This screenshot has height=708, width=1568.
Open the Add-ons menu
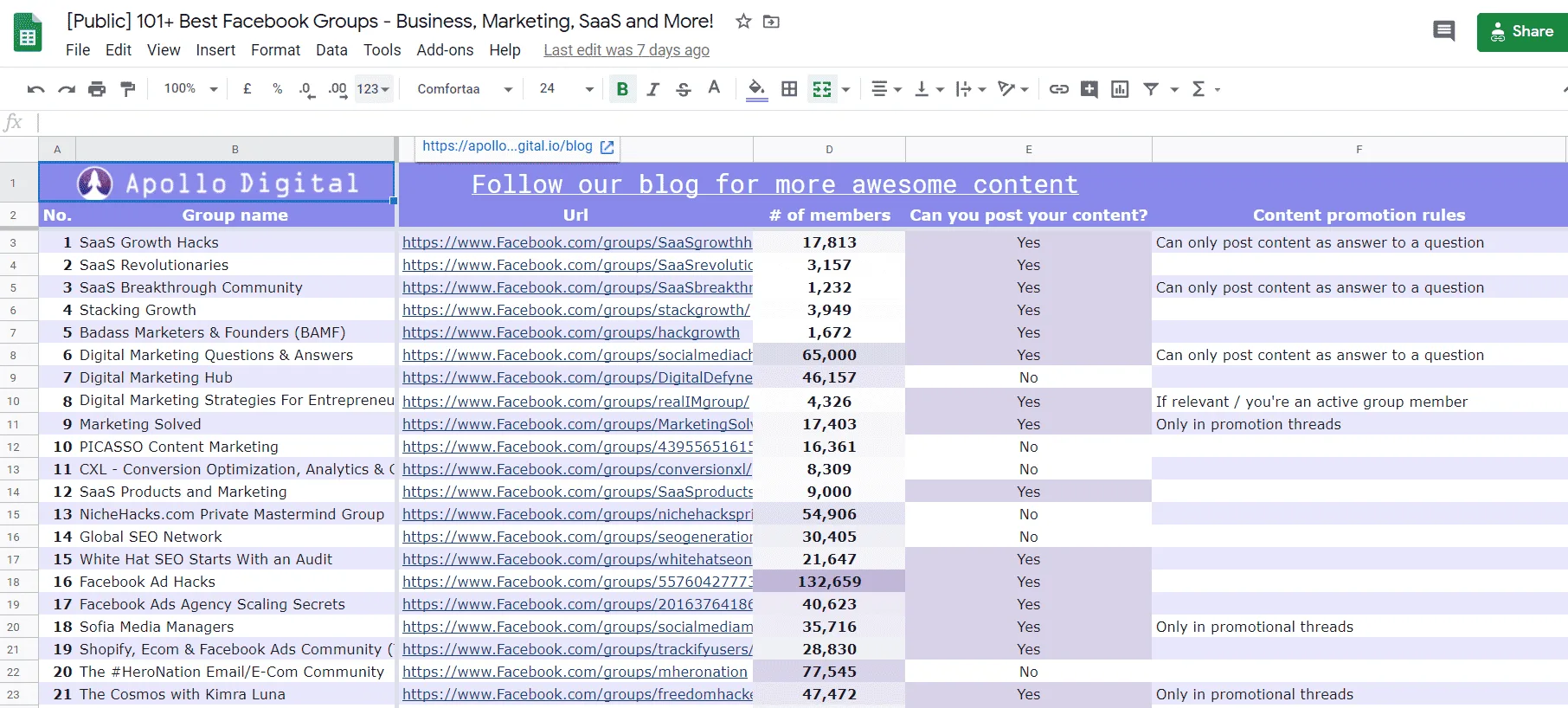pos(445,50)
